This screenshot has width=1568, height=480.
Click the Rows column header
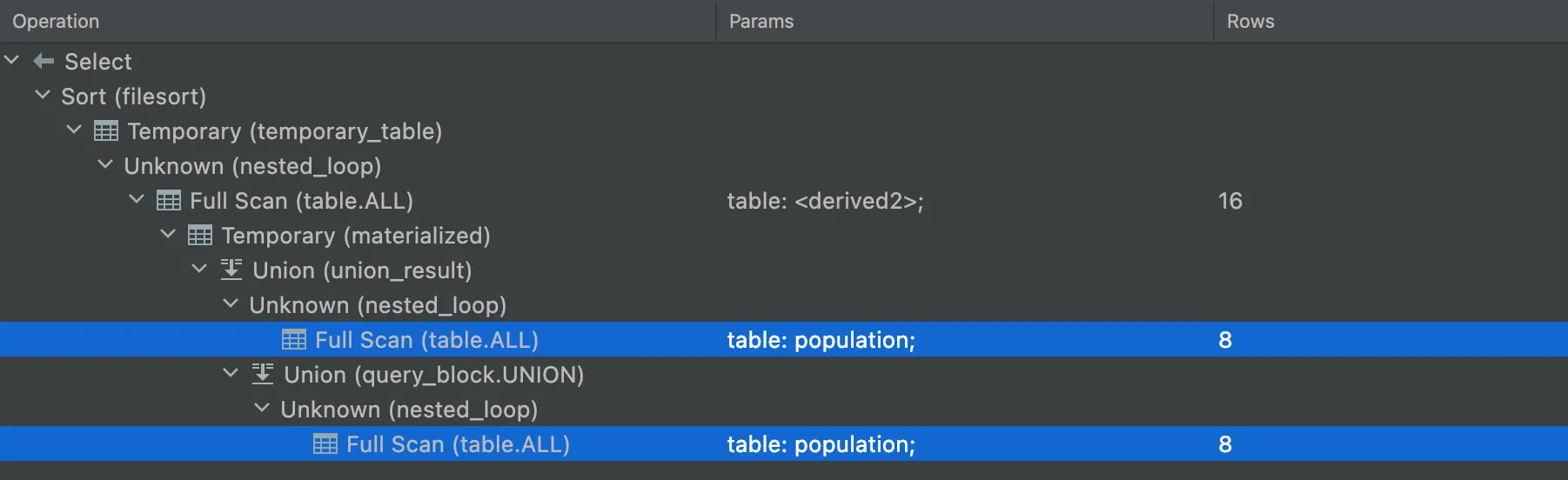point(1250,21)
